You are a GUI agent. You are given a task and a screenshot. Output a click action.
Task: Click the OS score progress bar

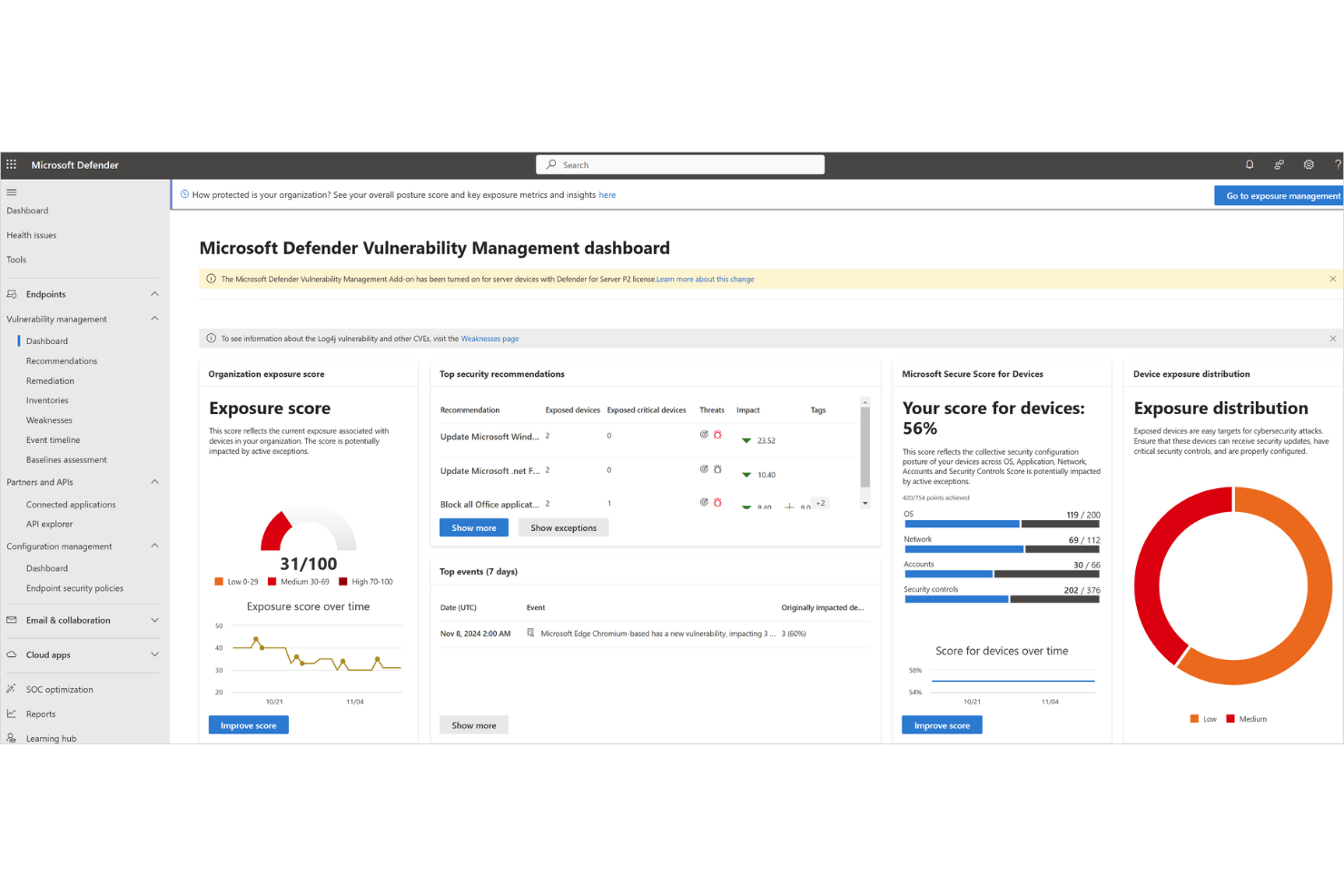click(1002, 524)
